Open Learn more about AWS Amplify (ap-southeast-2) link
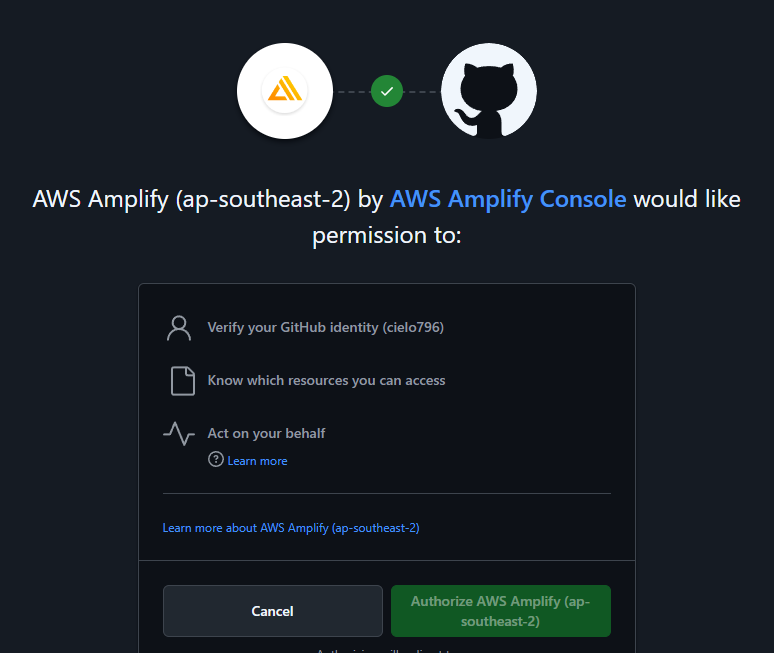Viewport: 774px width, 653px height. click(x=291, y=527)
